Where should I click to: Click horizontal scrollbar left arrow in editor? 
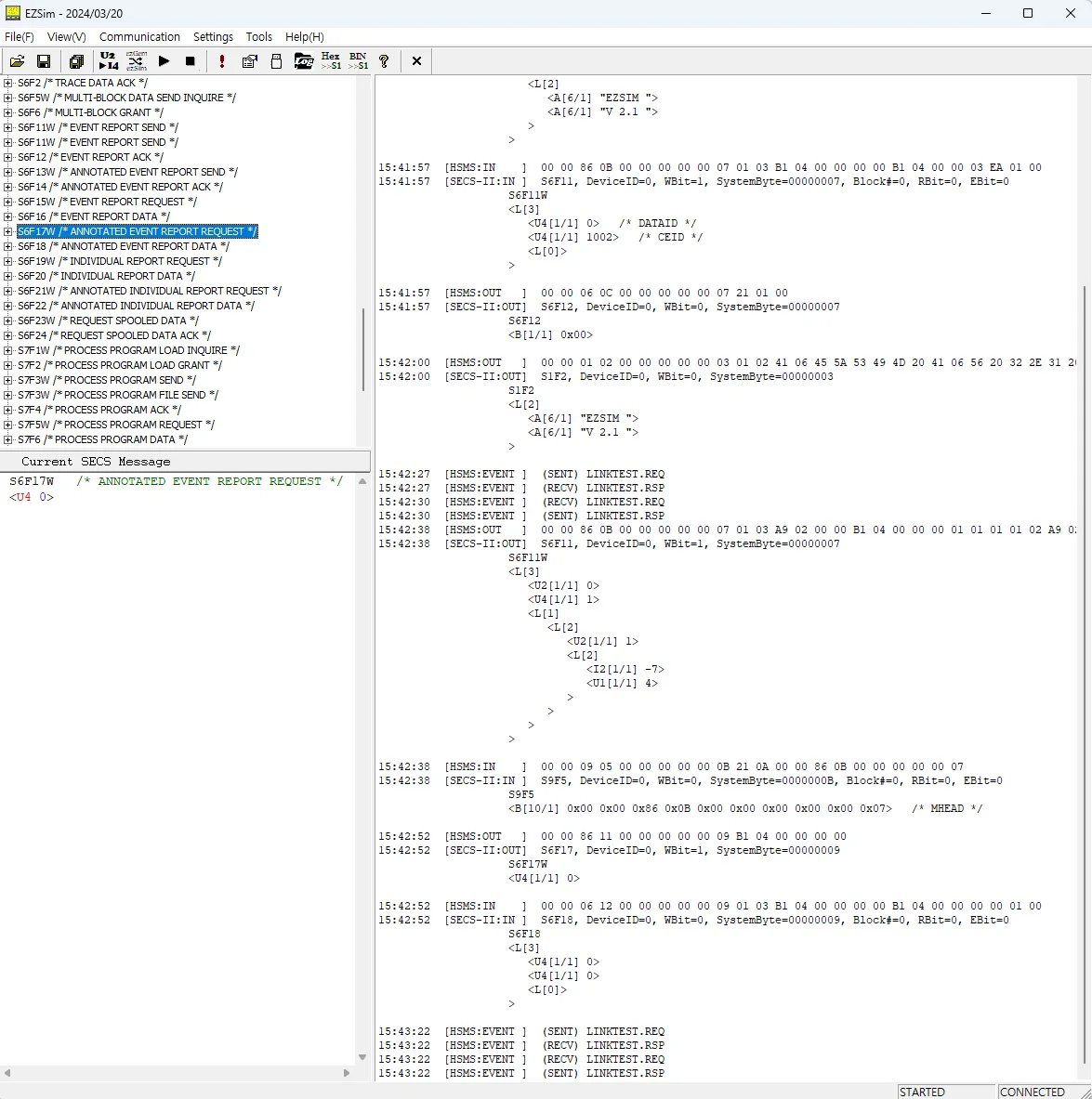pos(7,1073)
